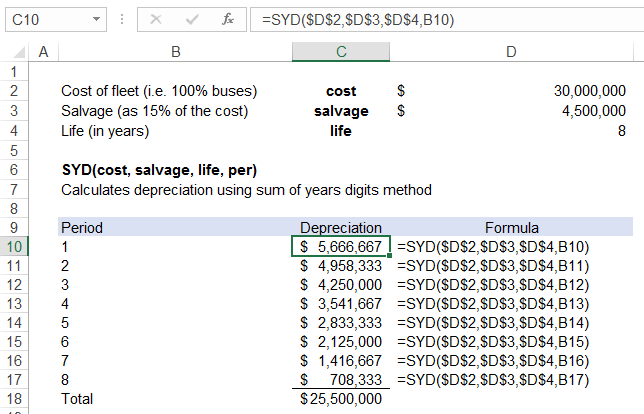Click the total depreciation cell $25,500,000
Screen dimensions: 644x414
[x=341, y=398]
